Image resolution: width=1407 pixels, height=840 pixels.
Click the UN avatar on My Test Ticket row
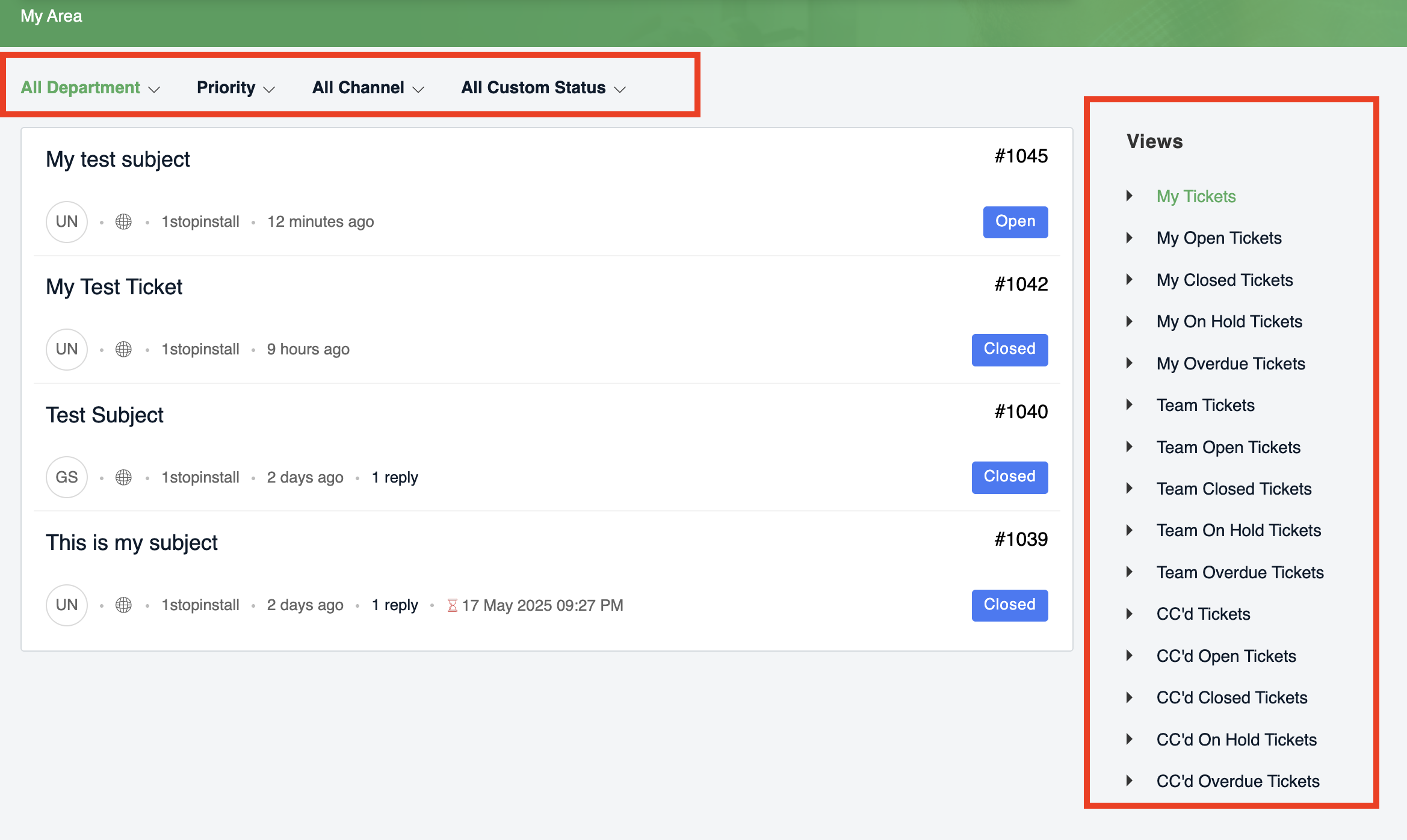67,349
